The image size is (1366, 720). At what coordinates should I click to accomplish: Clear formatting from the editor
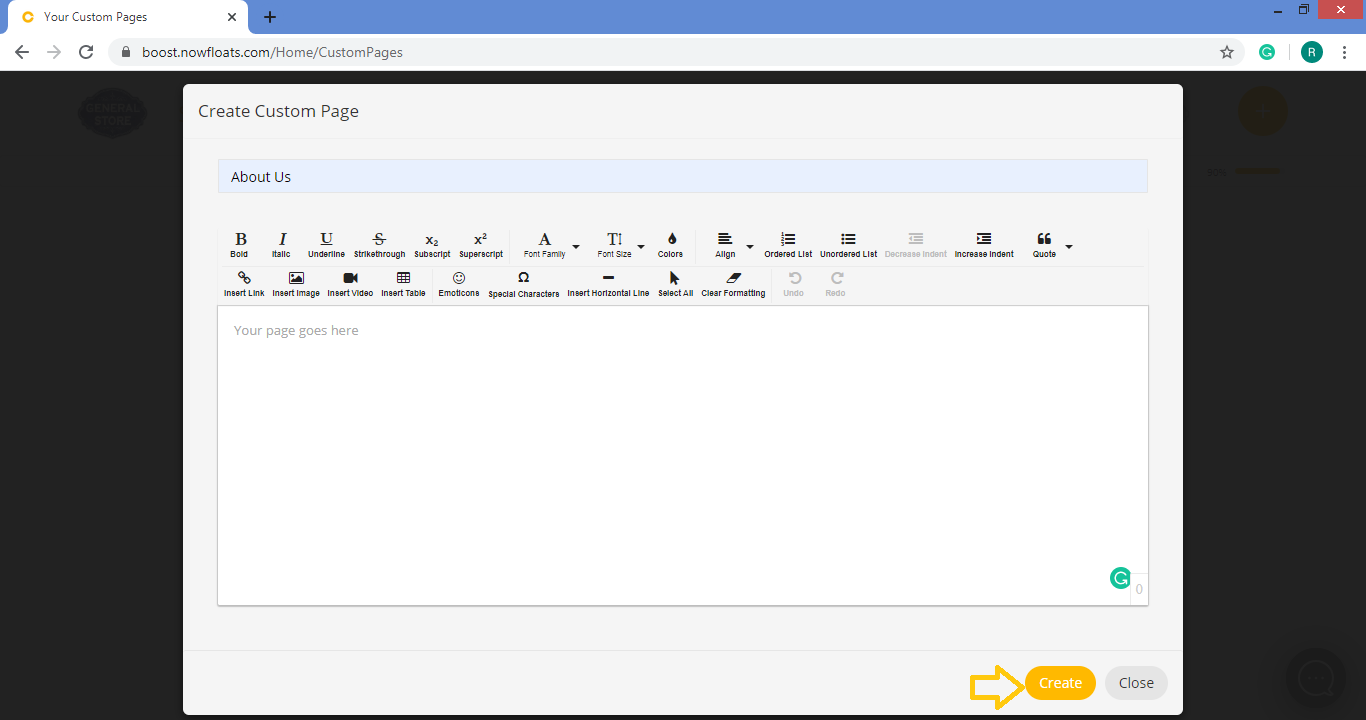(x=733, y=283)
